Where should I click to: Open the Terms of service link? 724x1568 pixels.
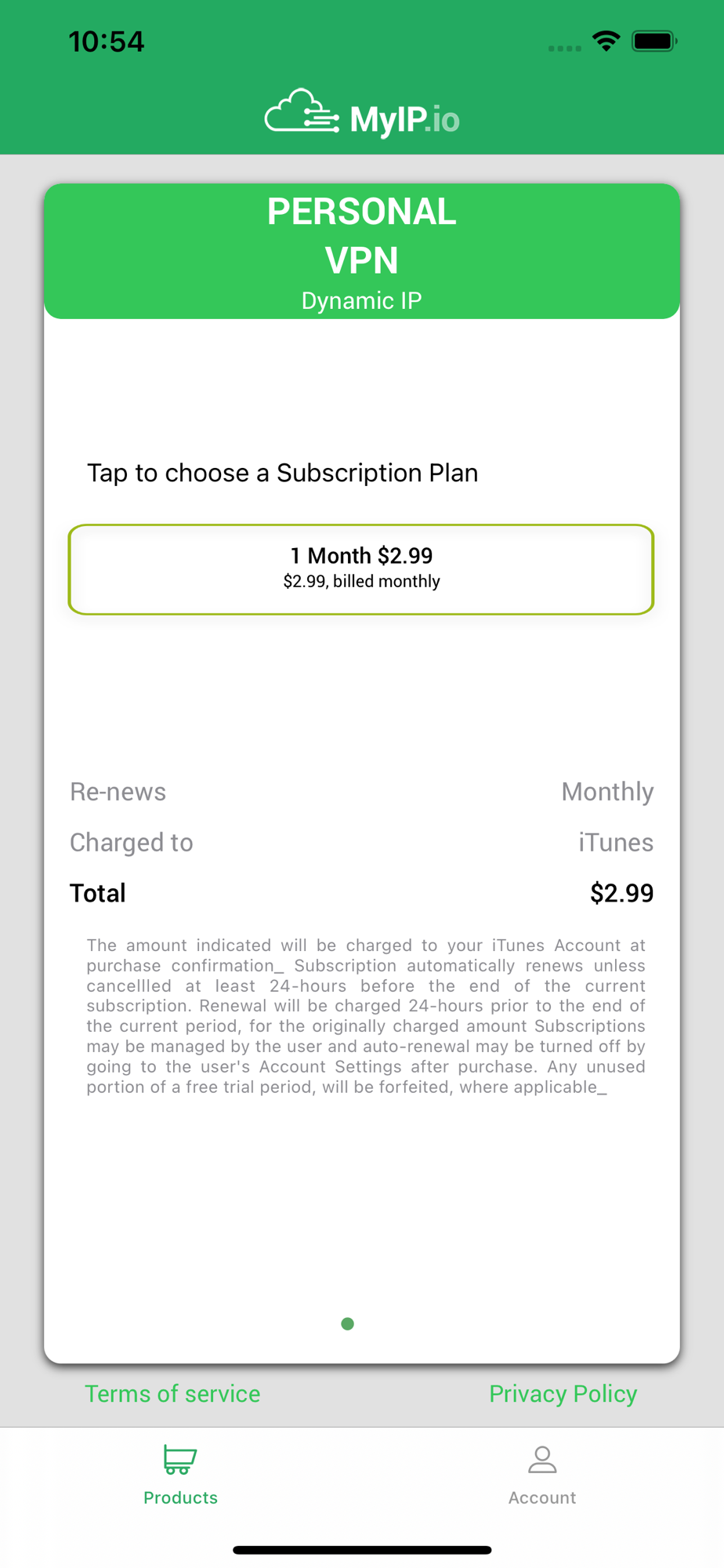pos(172,1394)
